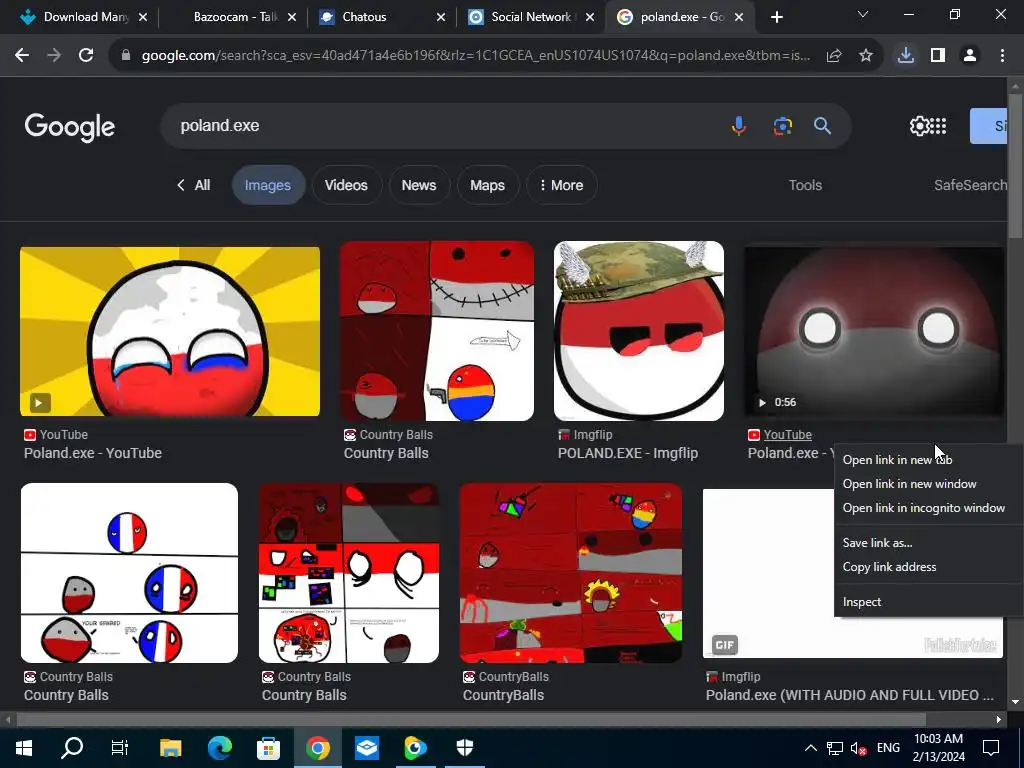Open Task View on taskbar
1024x768 pixels.
120,747
